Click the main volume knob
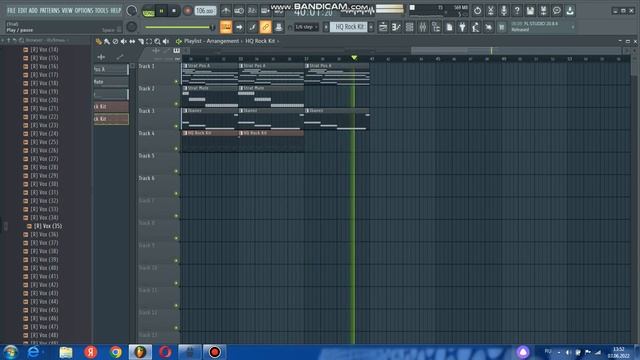Viewport: 640px width, 360px height. click(131, 11)
